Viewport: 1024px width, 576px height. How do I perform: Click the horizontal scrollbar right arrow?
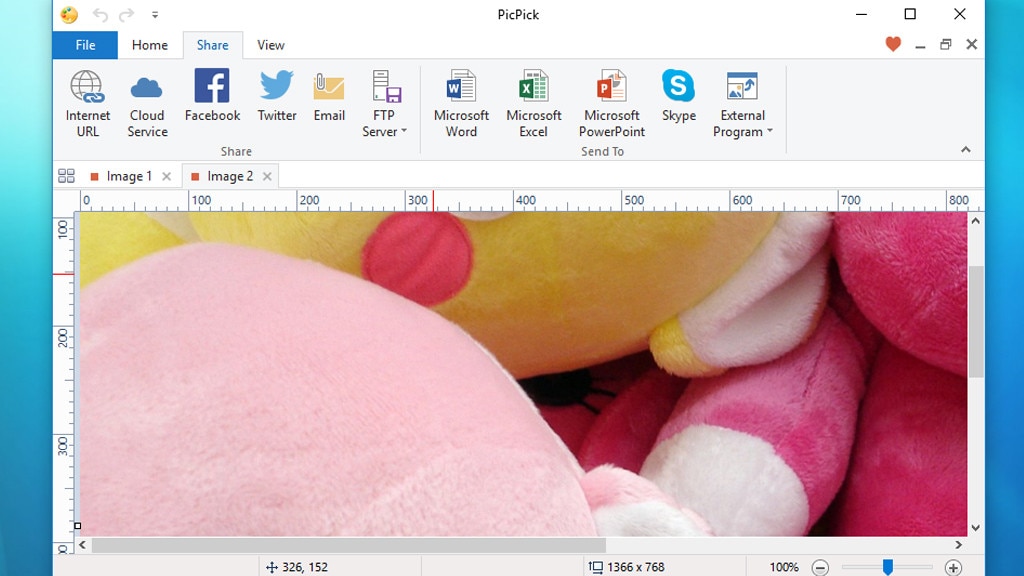tap(959, 545)
